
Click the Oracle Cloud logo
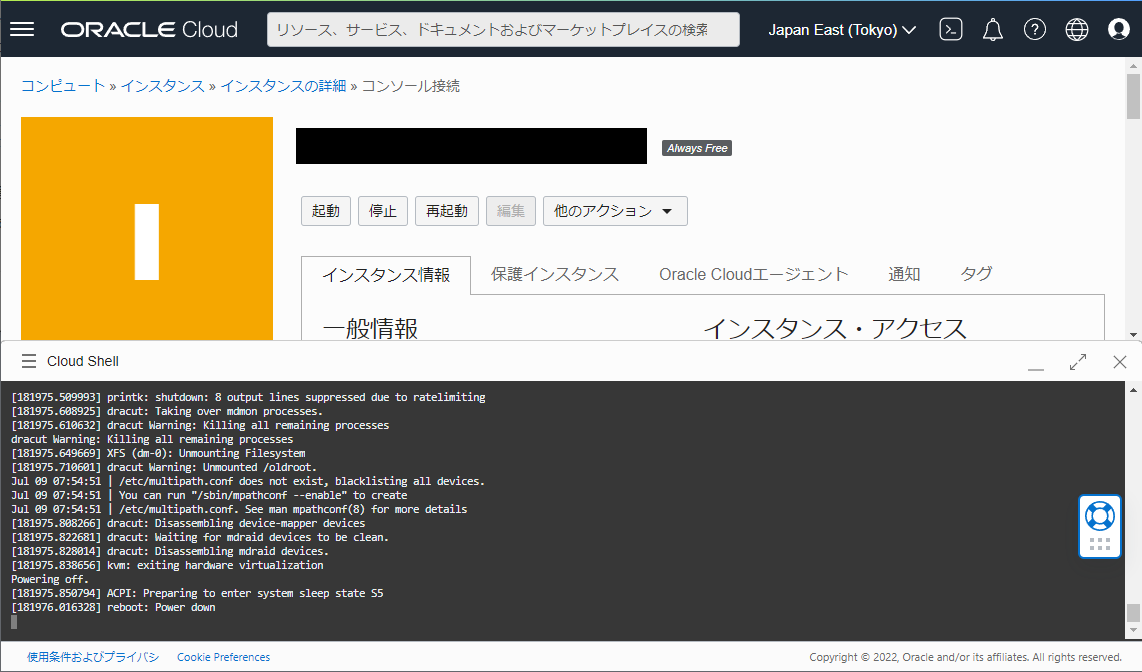pyautogui.click(x=148, y=29)
